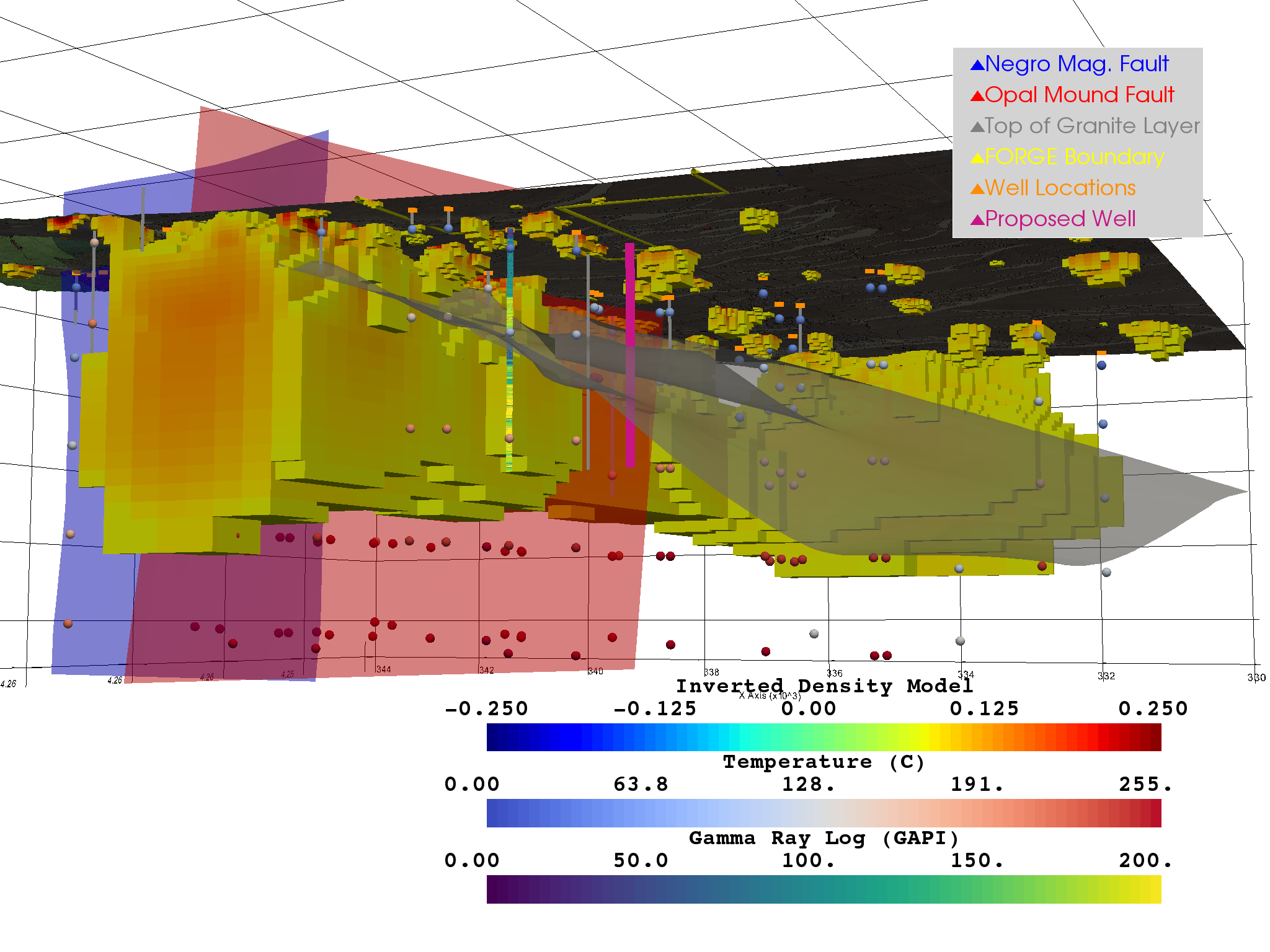Image resolution: width=1270 pixels, height=952 pixels.
Task: Click the X Axis (x10^3) label
Action: (770, 696)
